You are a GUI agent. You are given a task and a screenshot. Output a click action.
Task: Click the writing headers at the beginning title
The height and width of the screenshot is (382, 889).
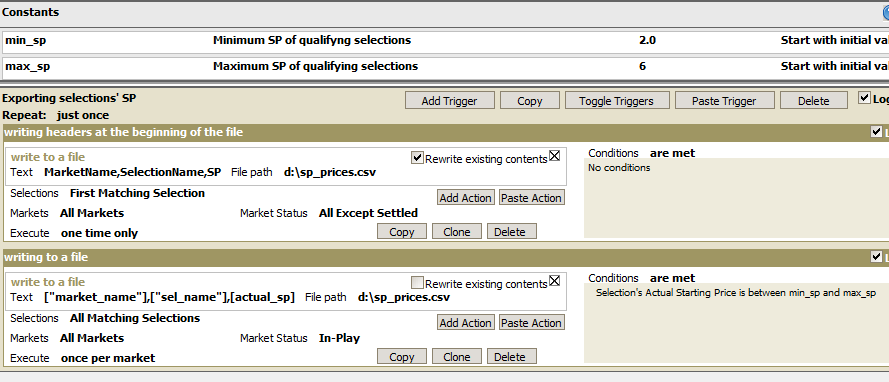124,132
